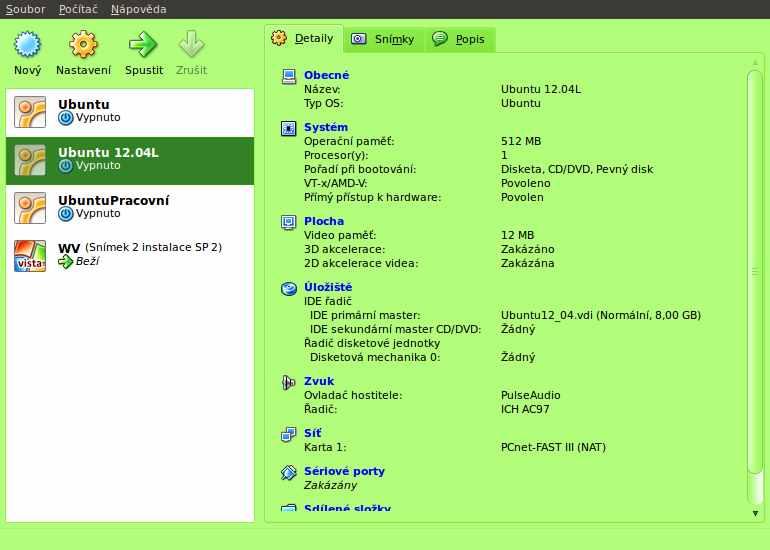Click the 12 MB video memory value
The image size is (770, 550).
(518, 235)
